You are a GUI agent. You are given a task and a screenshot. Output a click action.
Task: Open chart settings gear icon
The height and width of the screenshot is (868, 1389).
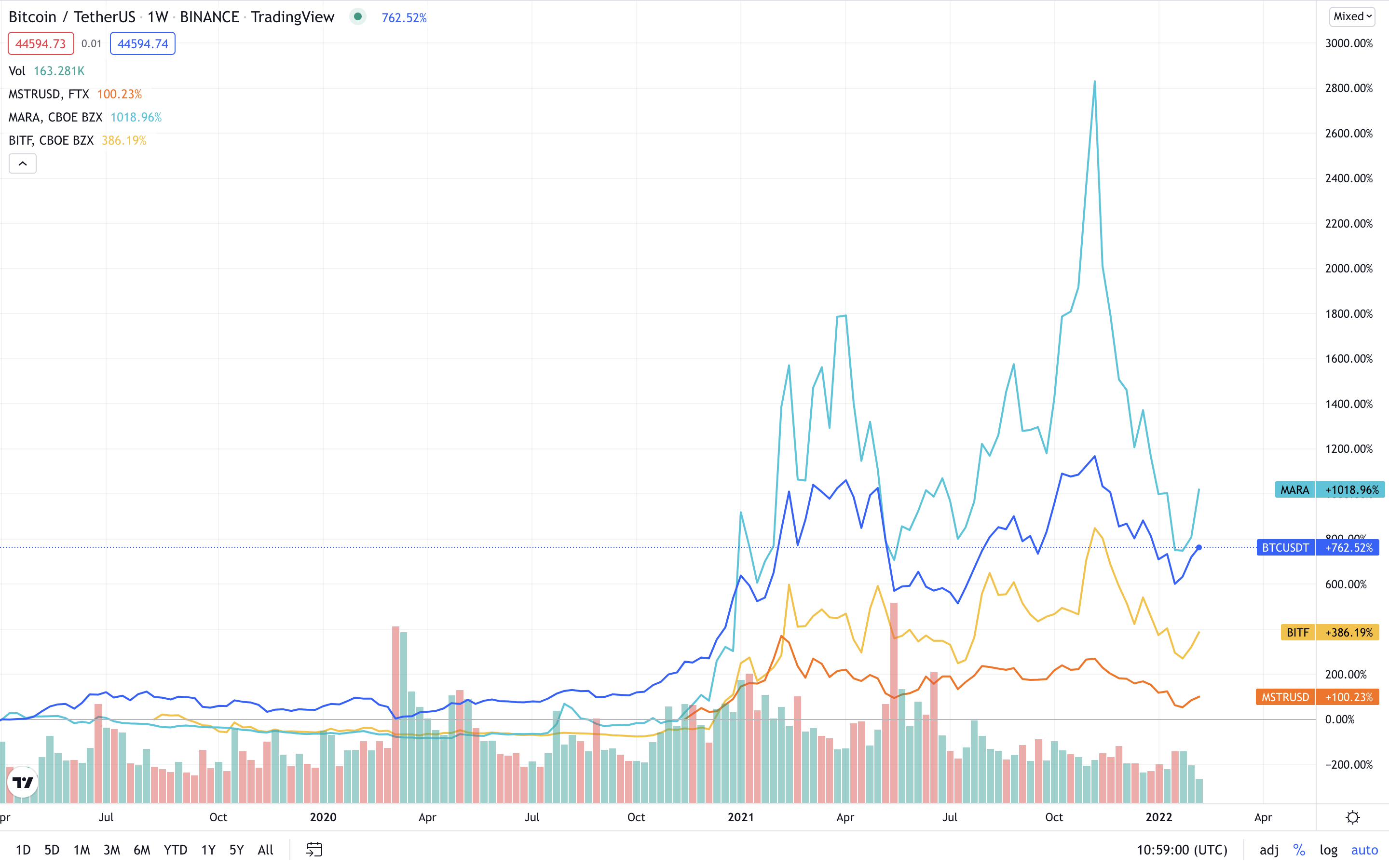point(1352,817)
